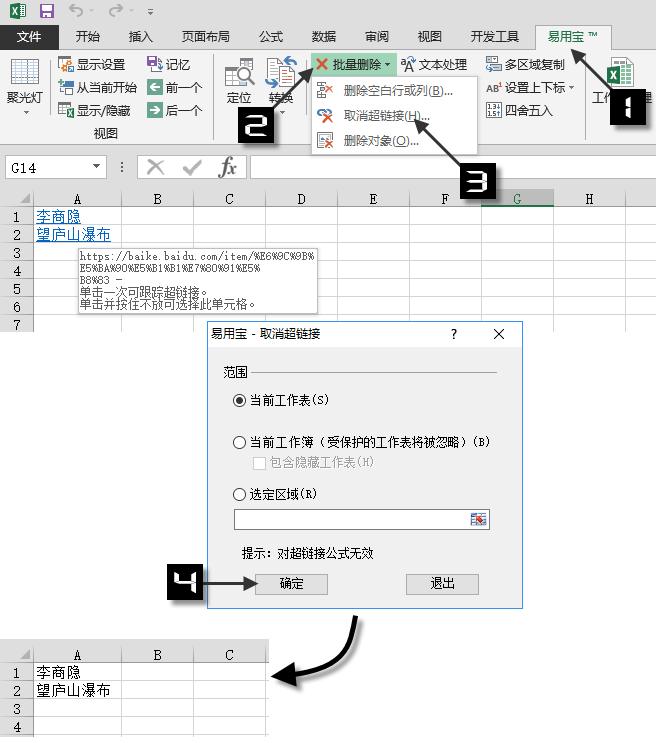Open the 定位 locate tool

pyautogui.click(x=239, y=81)
